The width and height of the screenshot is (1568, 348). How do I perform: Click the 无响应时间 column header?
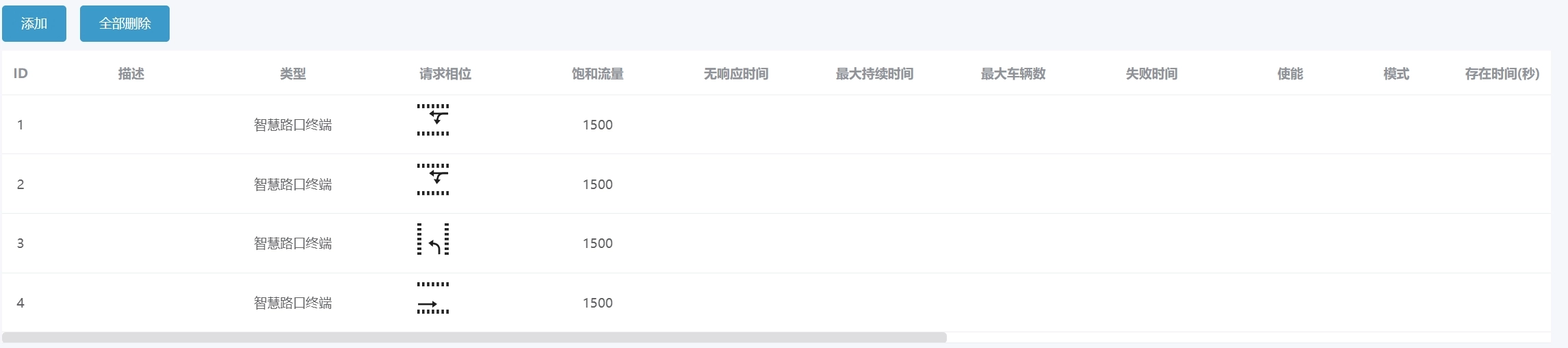(x=736, y=74)
